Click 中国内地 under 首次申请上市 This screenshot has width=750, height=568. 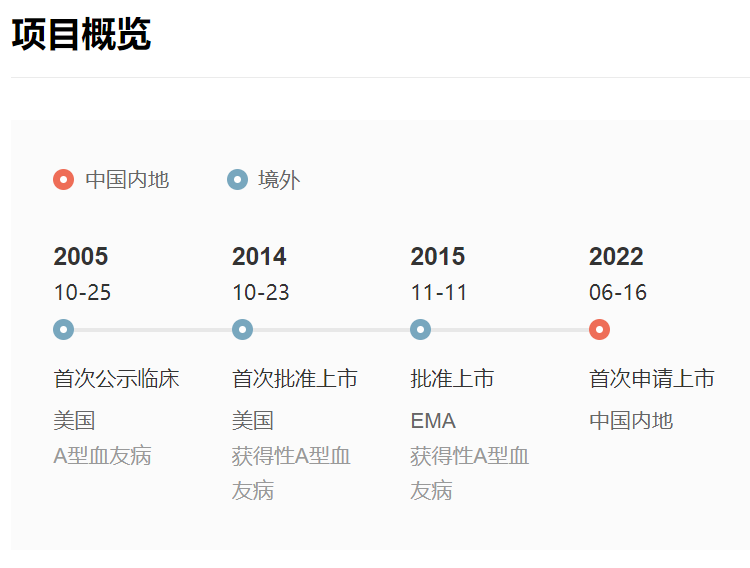click(631, 421)
